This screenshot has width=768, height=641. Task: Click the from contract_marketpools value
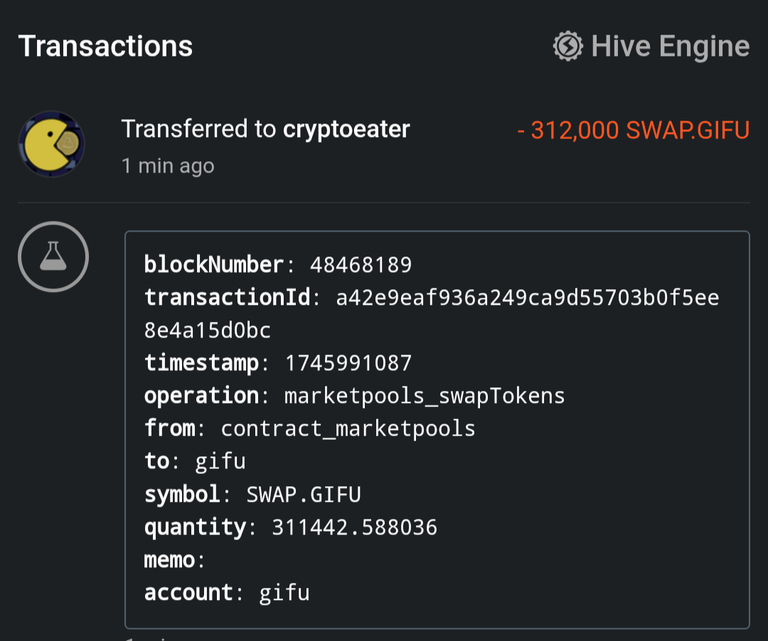(348, 429)
